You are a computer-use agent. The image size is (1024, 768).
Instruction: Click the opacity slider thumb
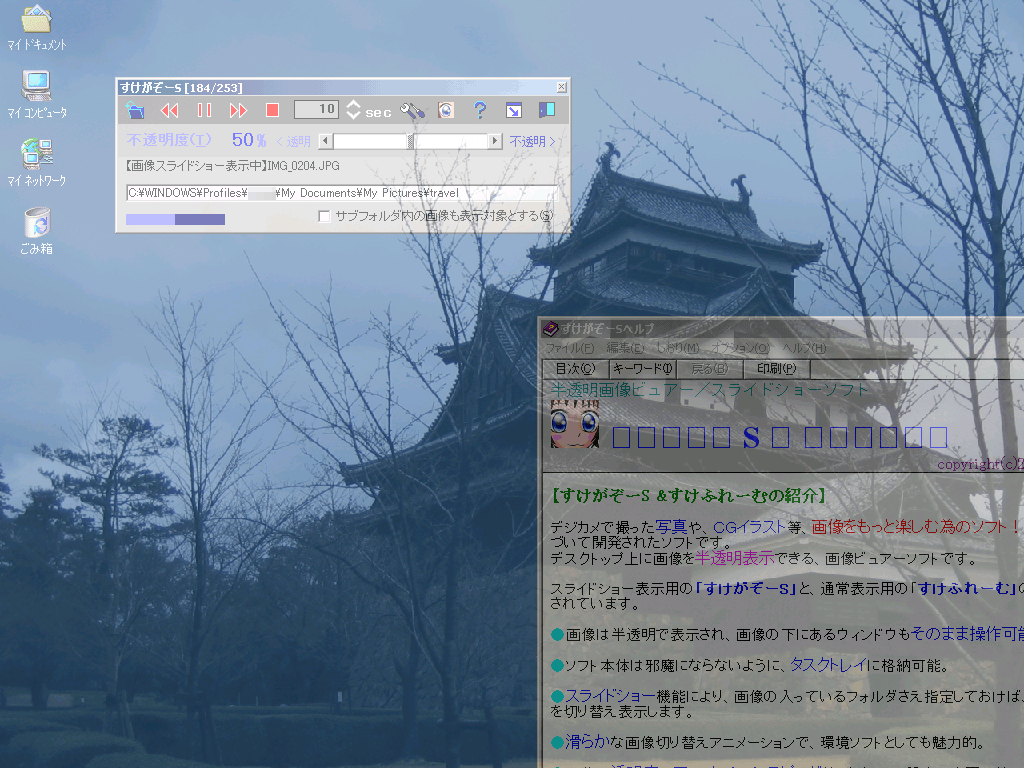click(x=411, y=141)
